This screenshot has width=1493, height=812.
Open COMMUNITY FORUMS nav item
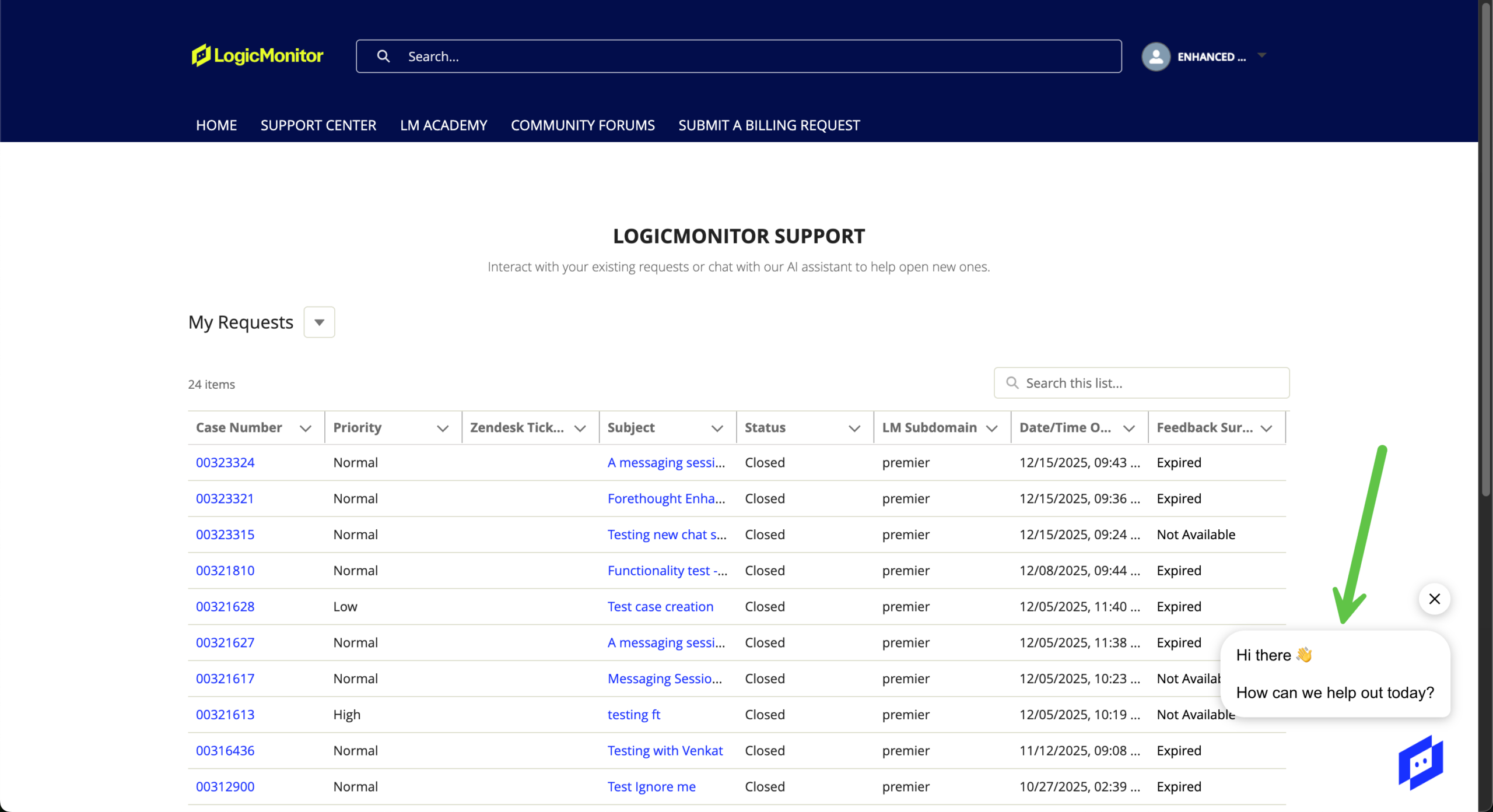(583, 125)
